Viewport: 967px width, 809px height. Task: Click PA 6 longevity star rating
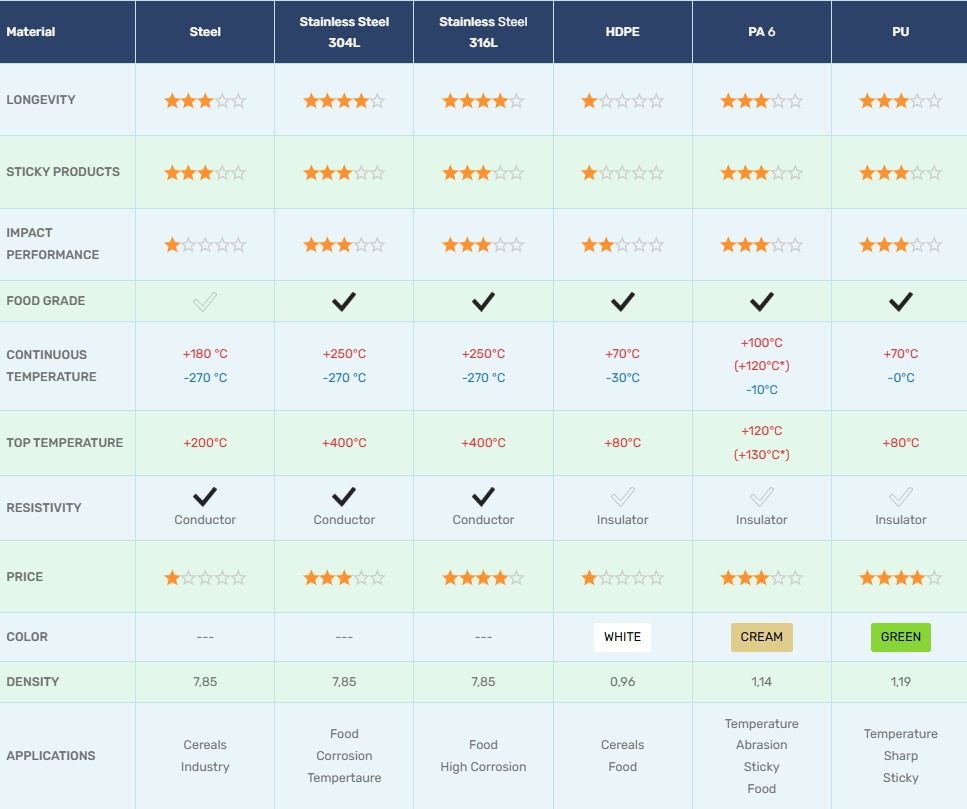pos(761,101)
